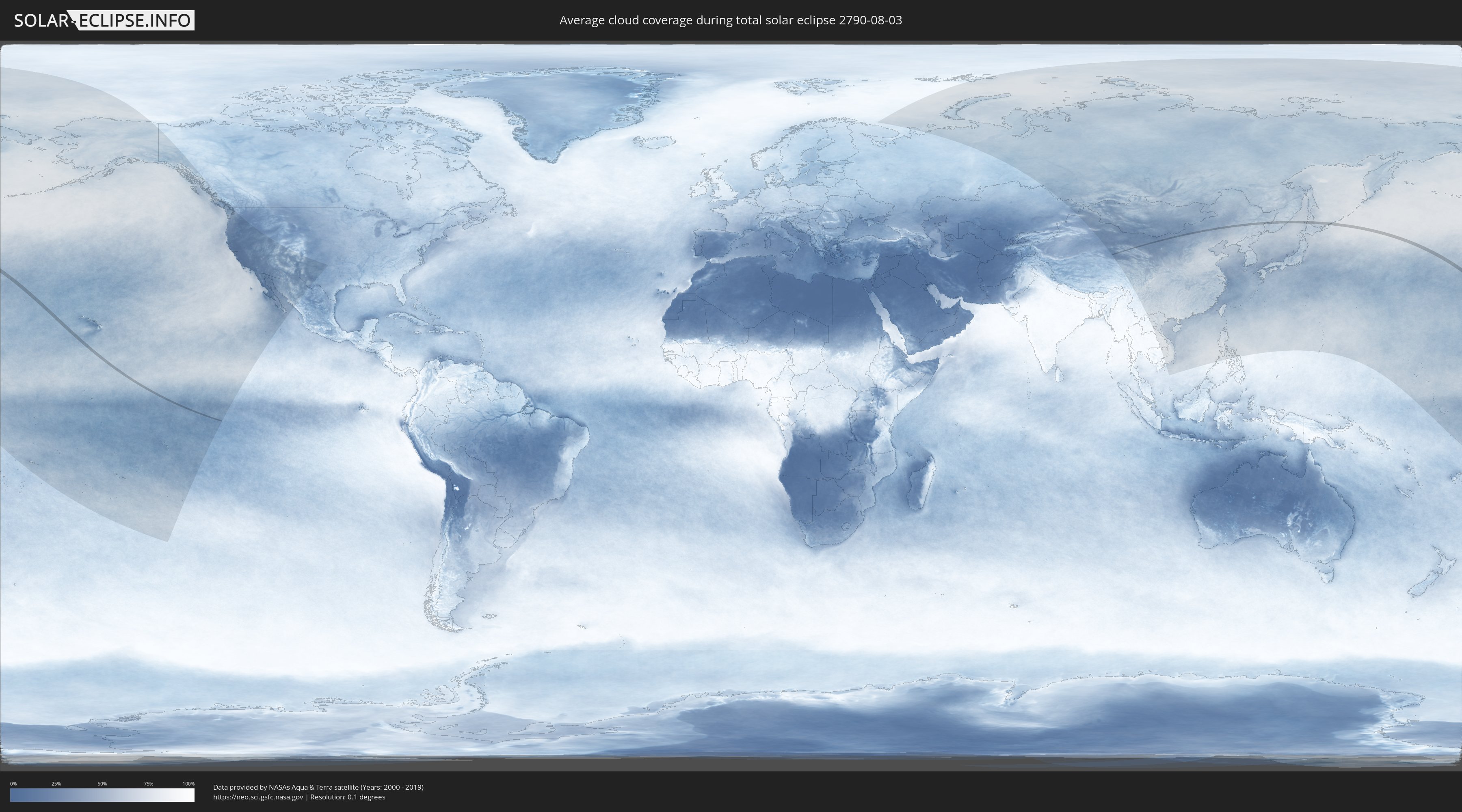Click the world cloud coverage map image
The image size is (1462, 812).
pyautogui.click(x=731, y=406)
